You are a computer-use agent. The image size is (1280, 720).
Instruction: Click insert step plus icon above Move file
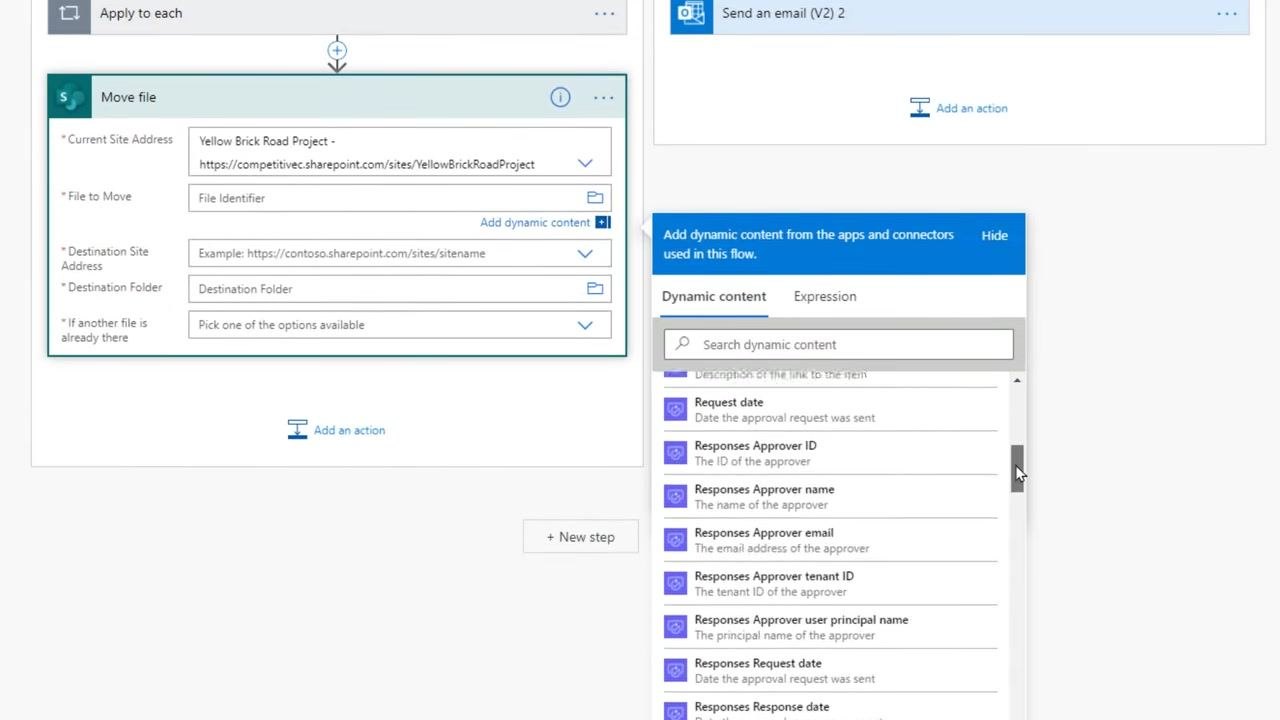click(x=337, y=50)
